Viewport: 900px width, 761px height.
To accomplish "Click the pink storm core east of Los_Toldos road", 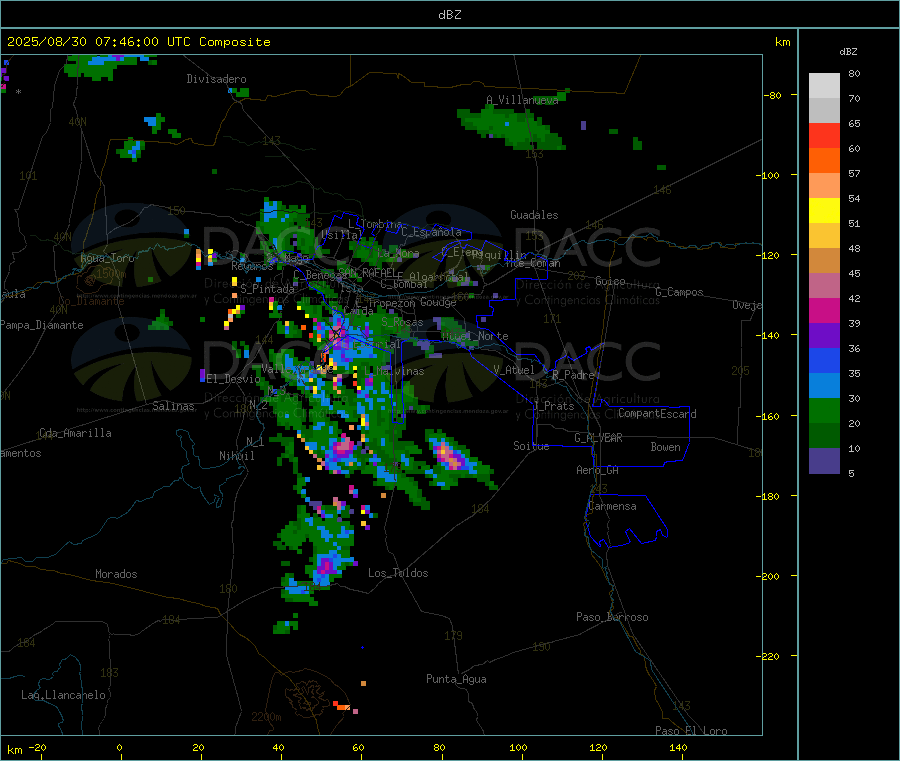I will [449, 456].
